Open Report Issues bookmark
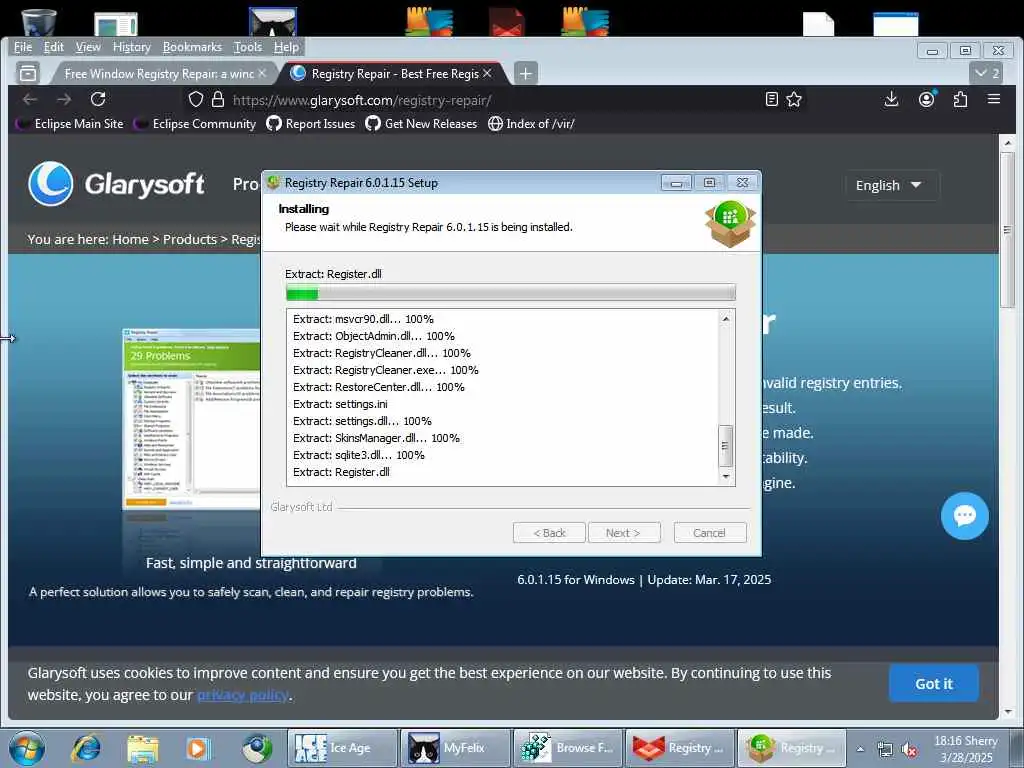1024x768 pixels. 311,123
